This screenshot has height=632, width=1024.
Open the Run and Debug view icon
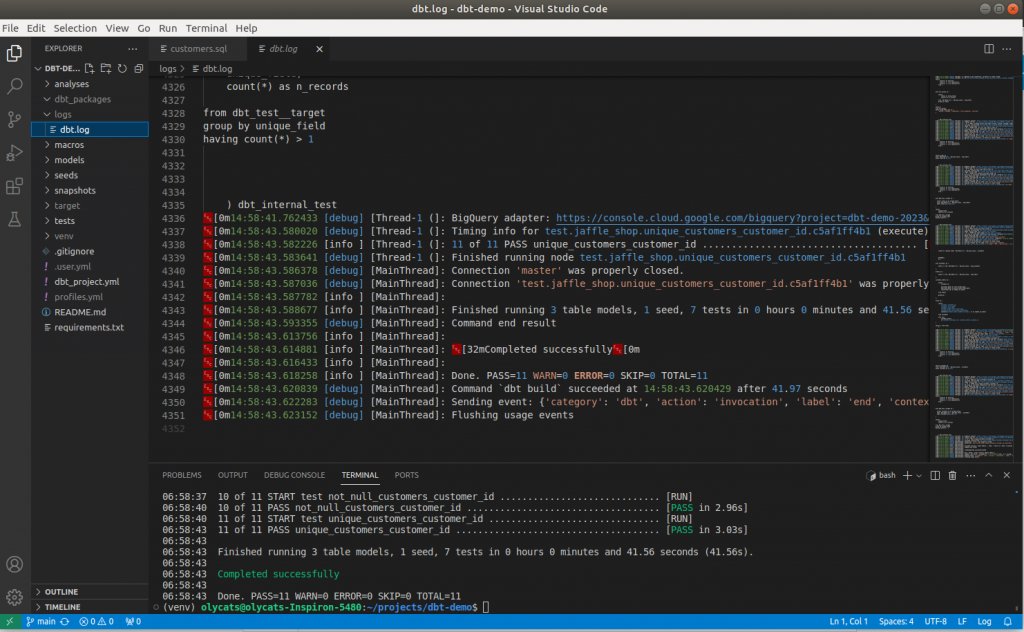(x=14, y=153)
